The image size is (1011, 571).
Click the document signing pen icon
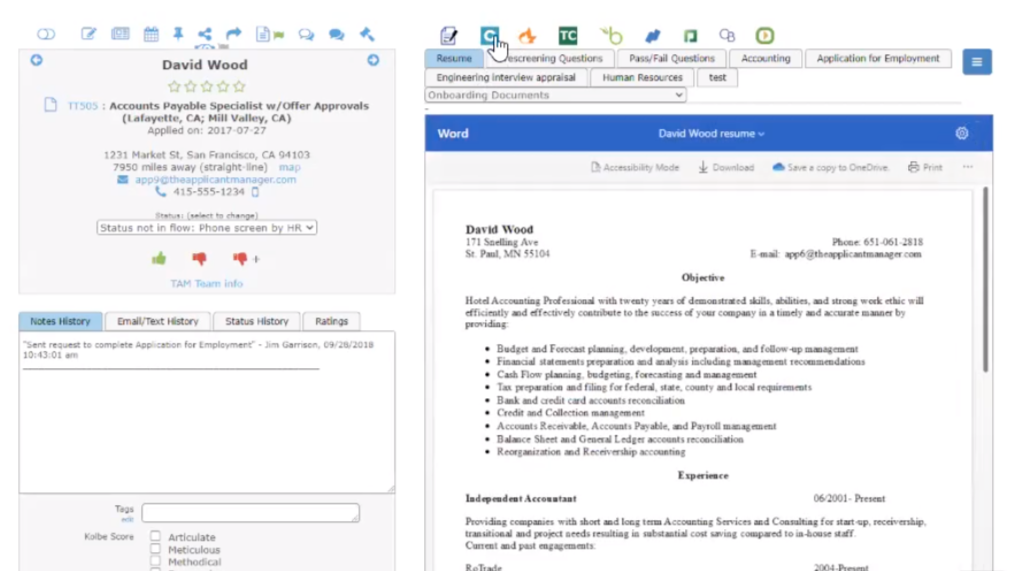click(x=449, y=35)
